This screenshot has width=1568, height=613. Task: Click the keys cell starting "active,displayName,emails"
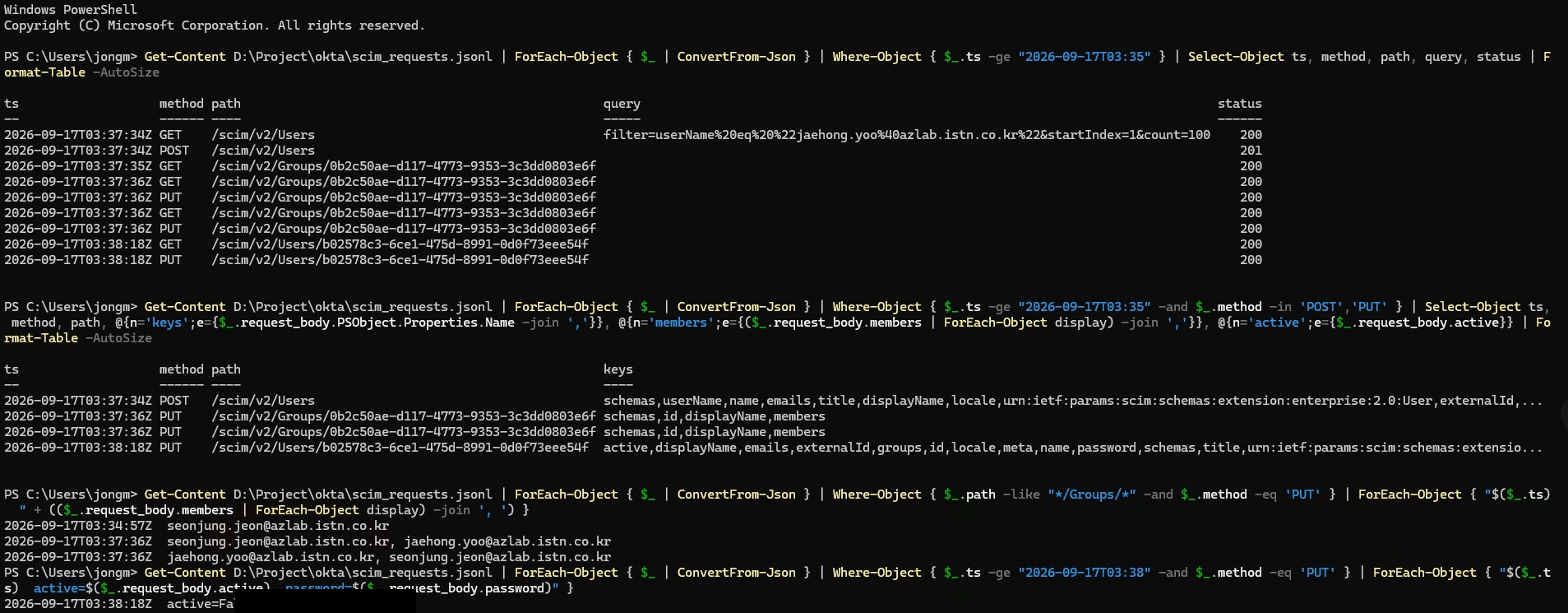pos(1072,448)
